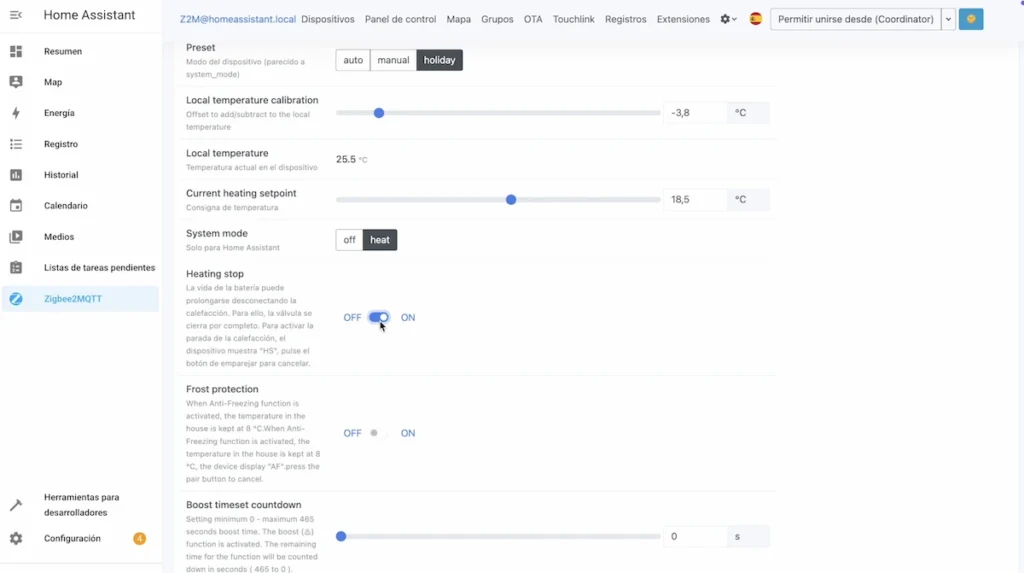Open the Configuración gear icon
This screenshot has height=573, width=1024.
(x=16, y=538)
